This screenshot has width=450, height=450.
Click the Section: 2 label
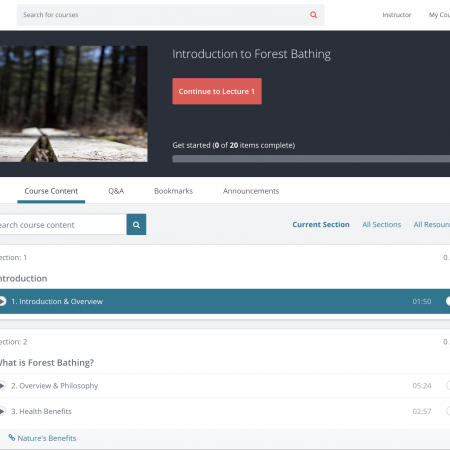pos(13,342)
